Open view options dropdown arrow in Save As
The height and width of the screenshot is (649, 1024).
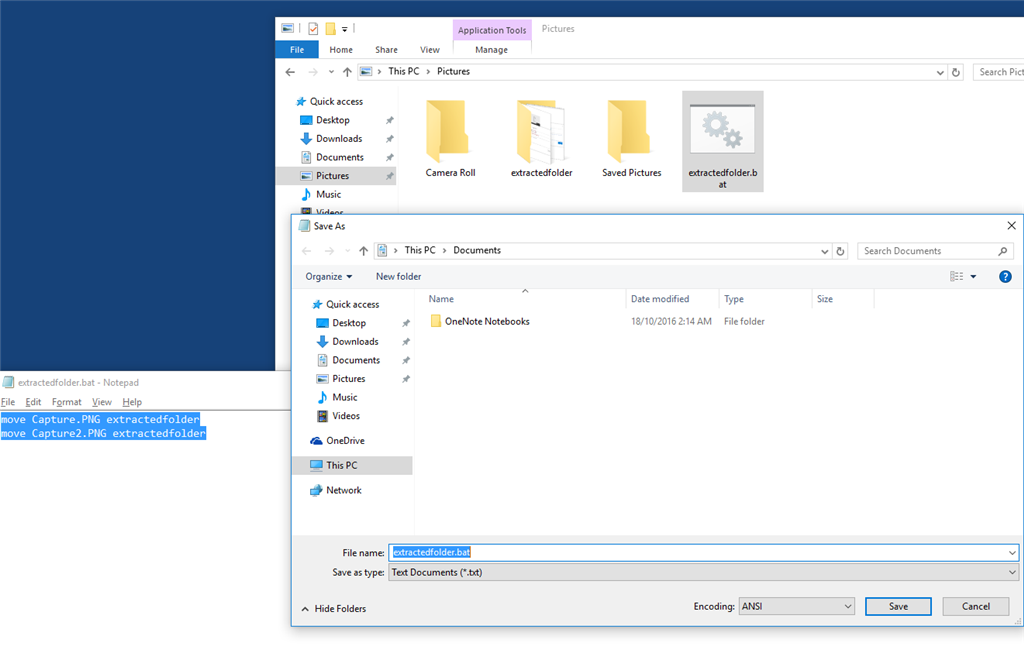pos(973,276)
